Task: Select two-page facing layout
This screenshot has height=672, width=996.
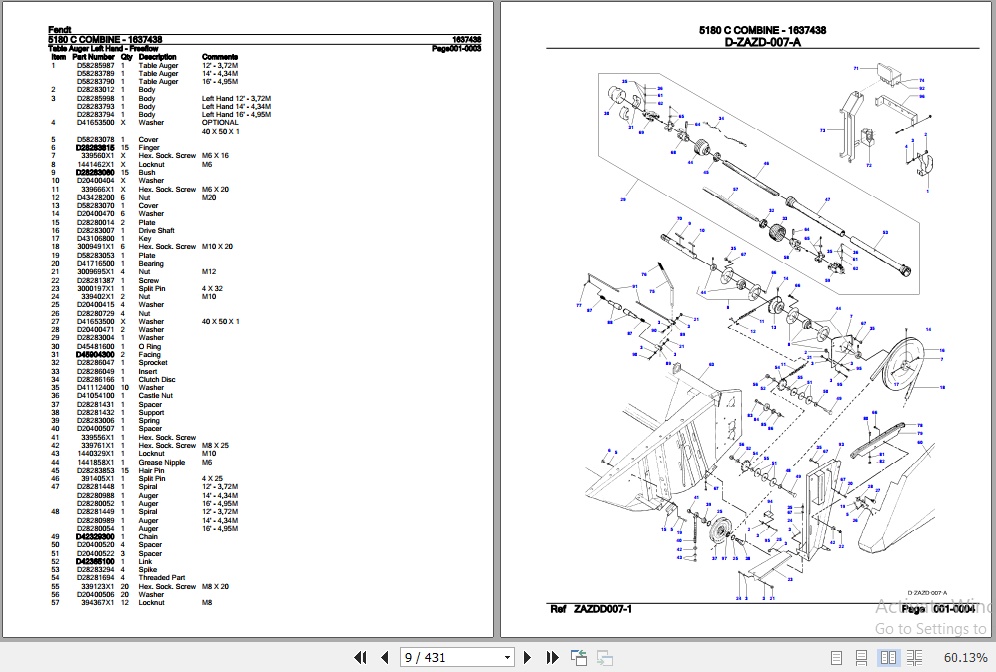Action: (x=888, y=658)
